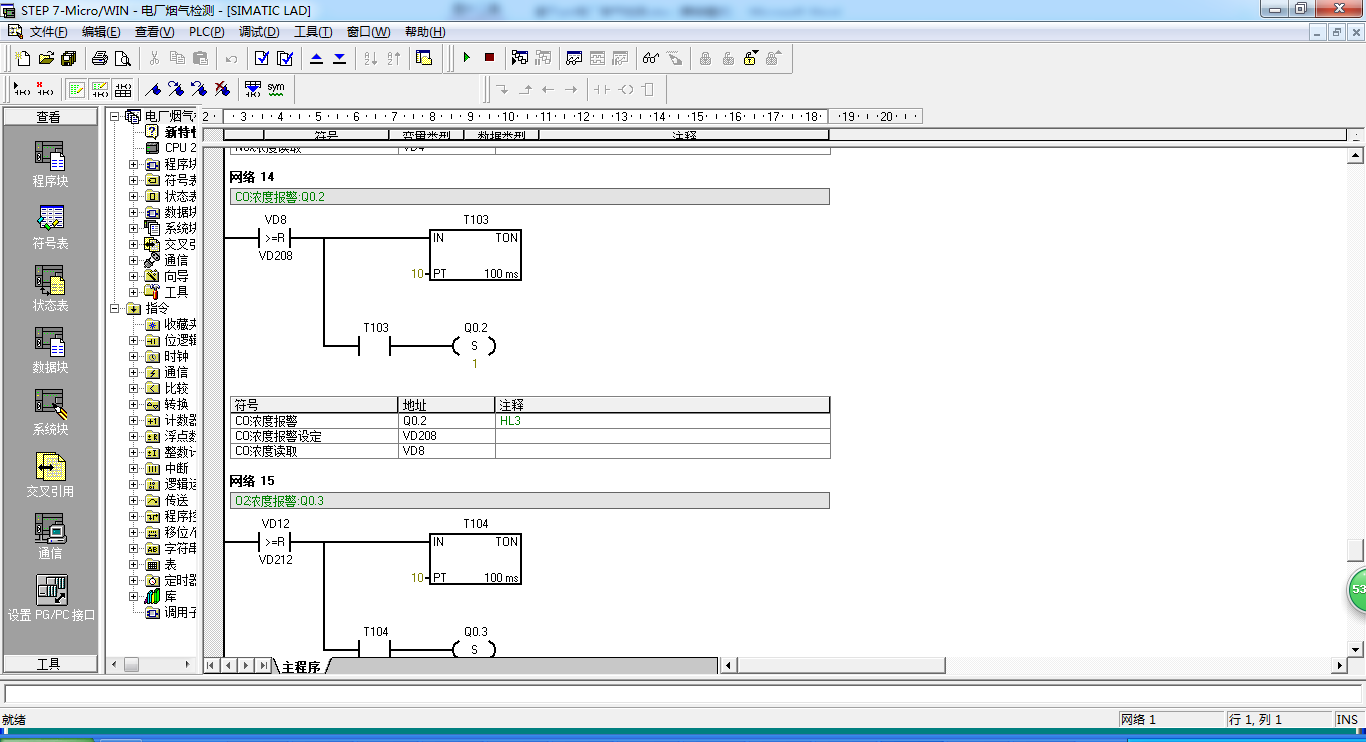Apply all symbols to the project

253,89
